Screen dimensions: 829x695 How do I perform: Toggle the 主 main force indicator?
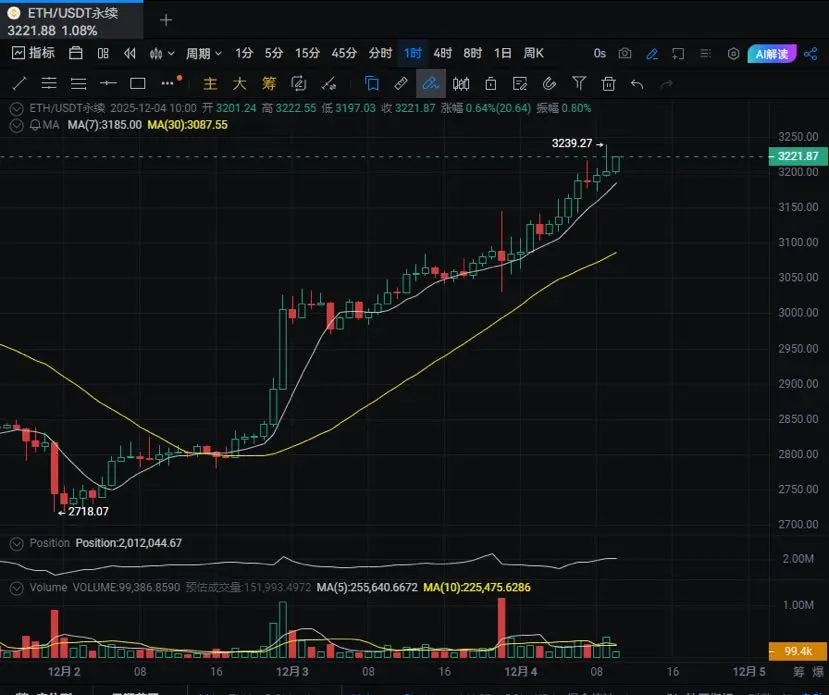(210, 84)
